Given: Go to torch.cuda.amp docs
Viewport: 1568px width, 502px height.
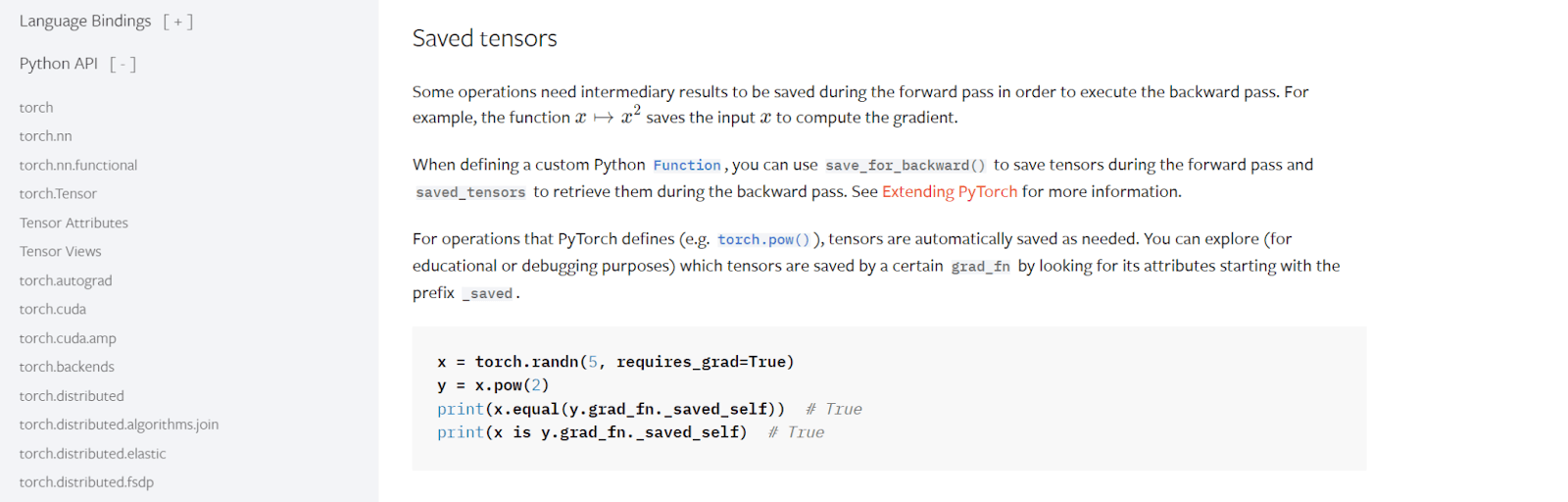Looking at the screenshot, I should (x=68, y=338).
